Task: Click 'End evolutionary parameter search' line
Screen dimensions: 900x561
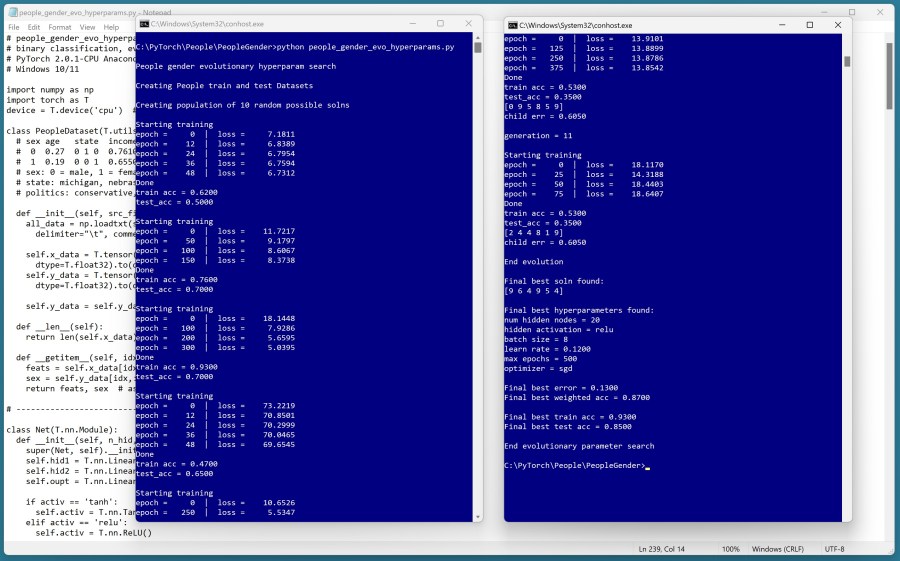Action: tap(579, 446)
